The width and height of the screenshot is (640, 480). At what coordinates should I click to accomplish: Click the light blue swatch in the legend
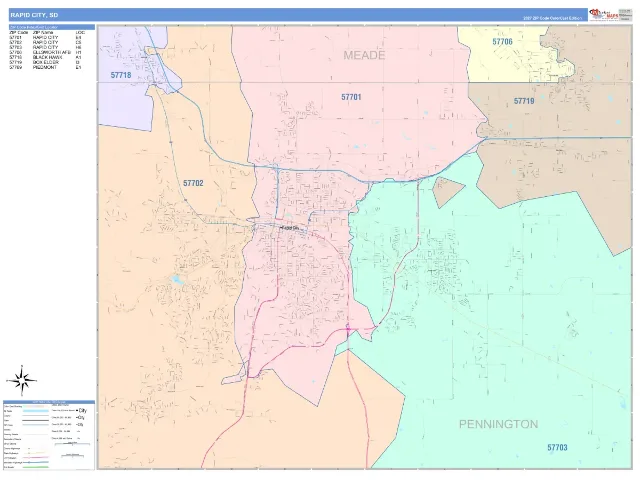[x=36, y=411]
